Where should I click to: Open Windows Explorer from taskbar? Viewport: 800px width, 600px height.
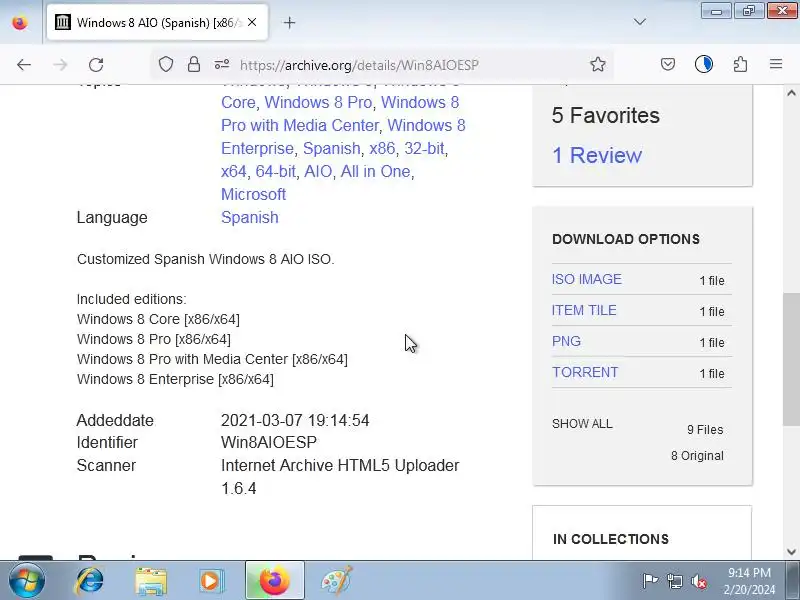[x=151, y=581]
